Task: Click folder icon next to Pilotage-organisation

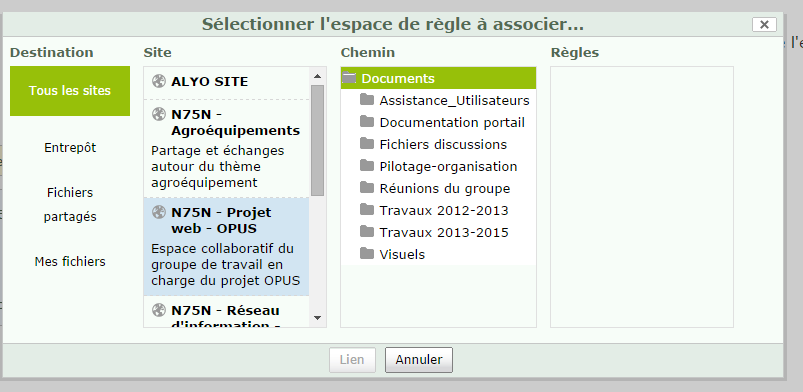Action: (x=367, y=166)
